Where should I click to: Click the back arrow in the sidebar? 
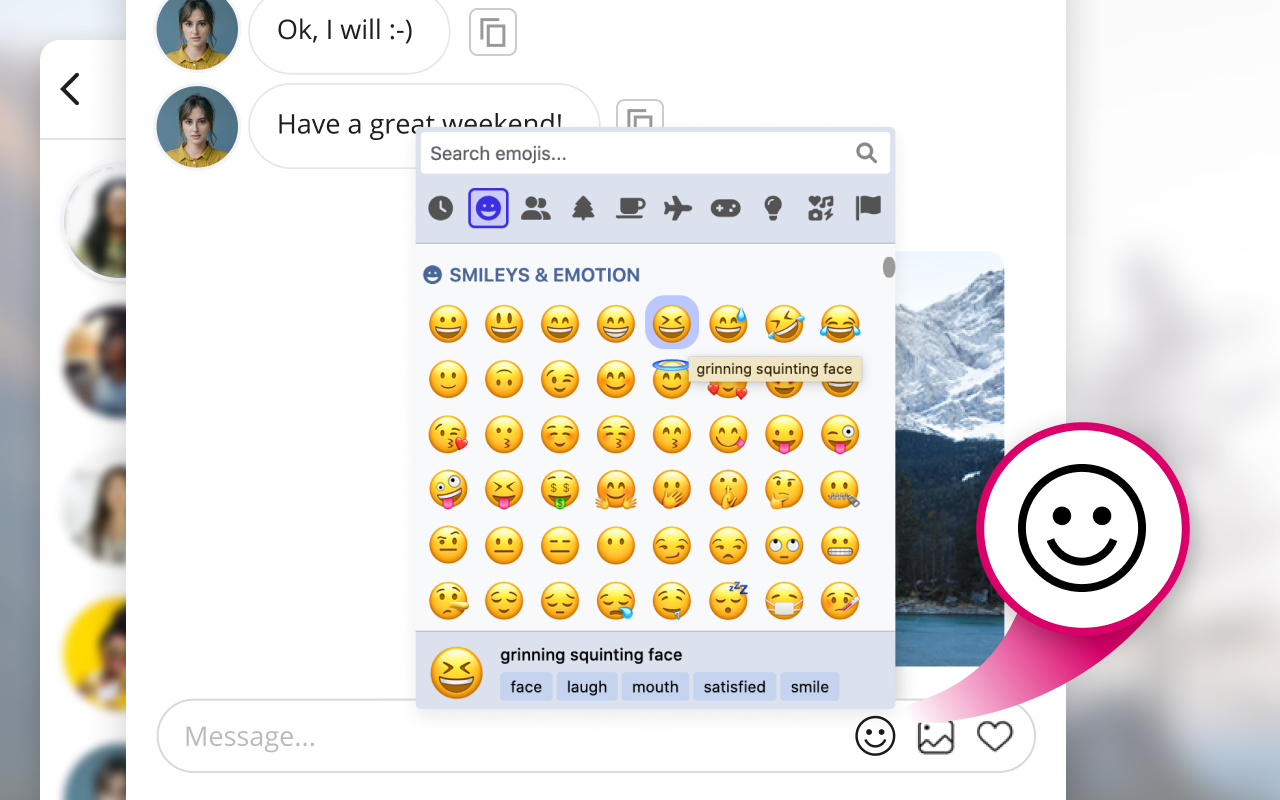[70, 89]
